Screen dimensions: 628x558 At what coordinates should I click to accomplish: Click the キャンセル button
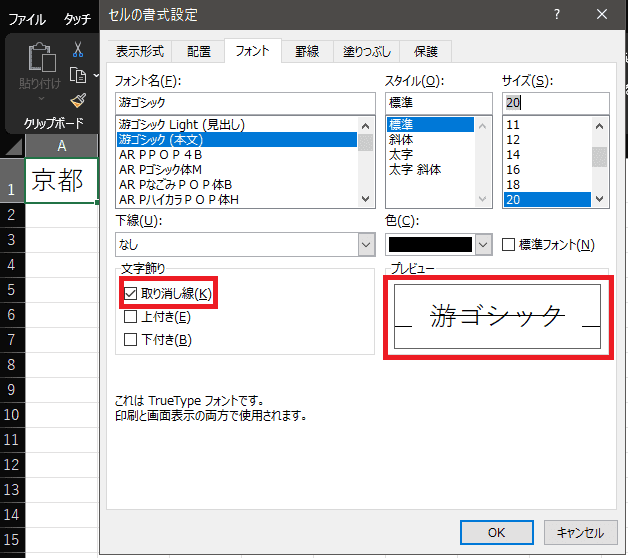click(581, 532)
